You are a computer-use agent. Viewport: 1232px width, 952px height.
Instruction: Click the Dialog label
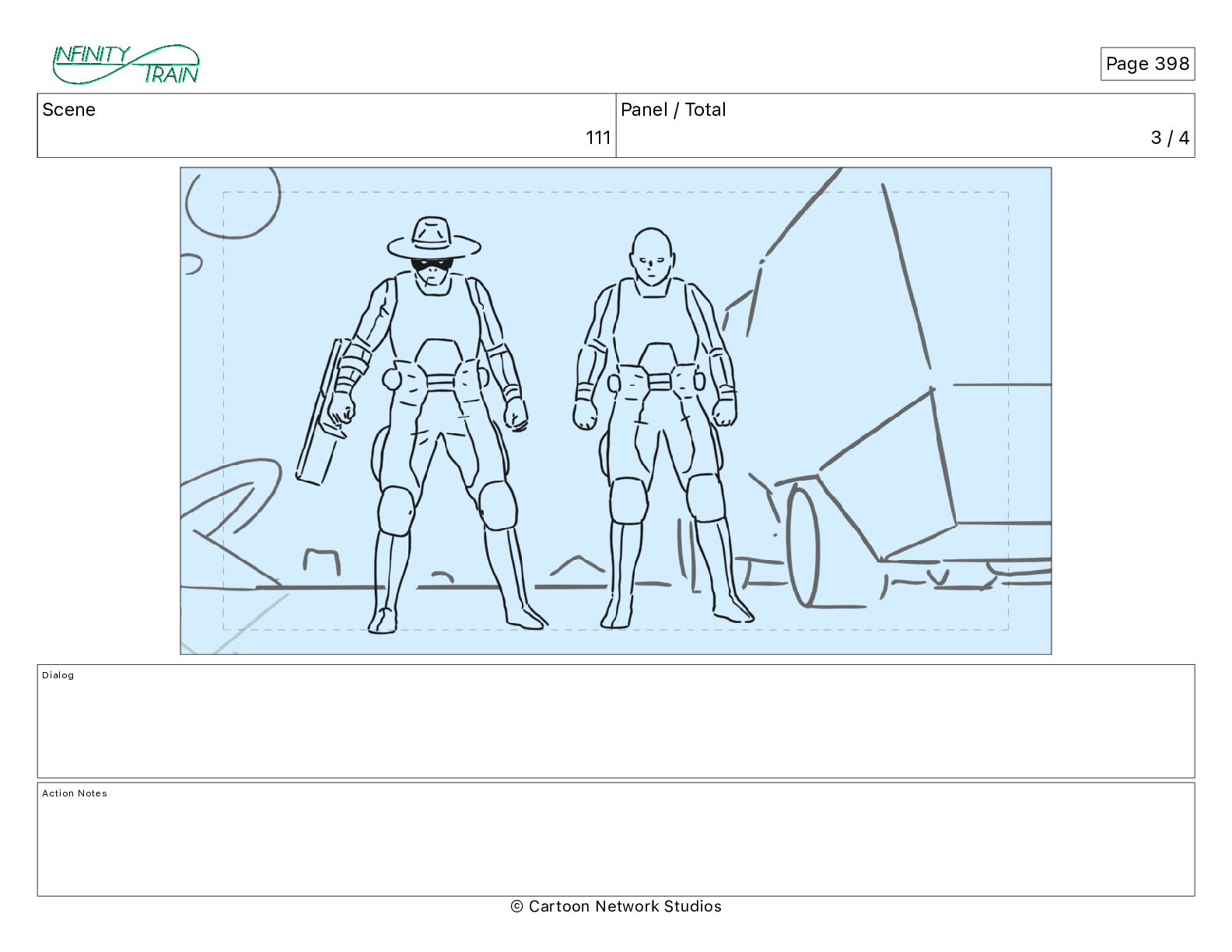point(58,675)
